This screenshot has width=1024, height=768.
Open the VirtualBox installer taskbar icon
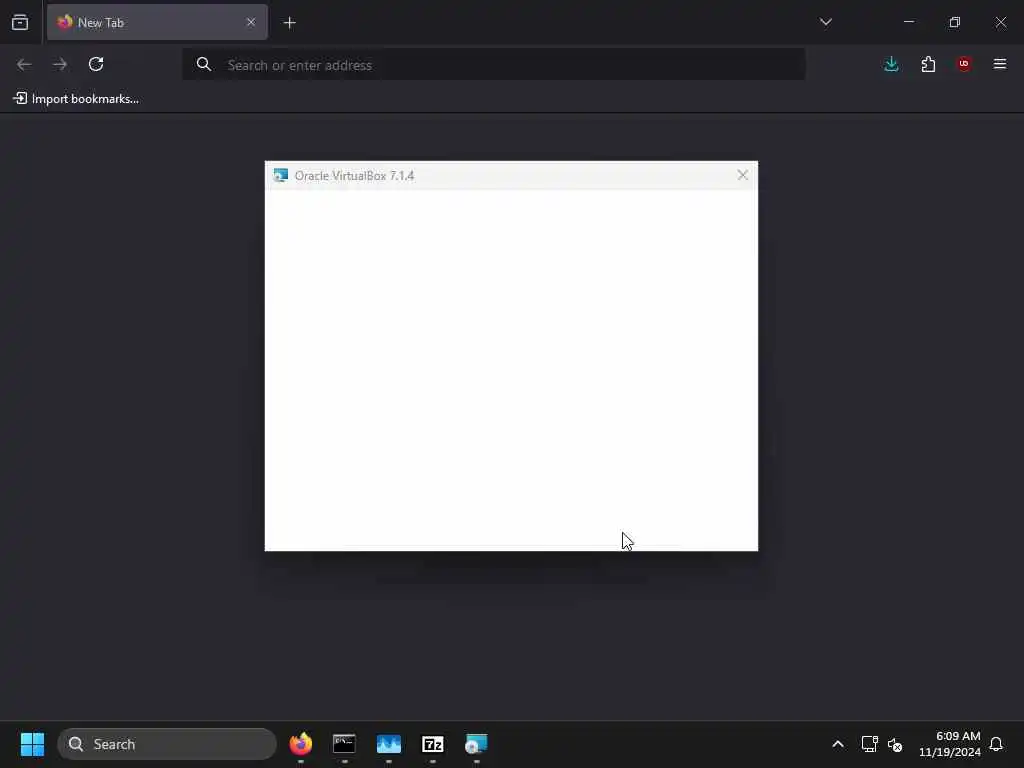click(476, 744)
